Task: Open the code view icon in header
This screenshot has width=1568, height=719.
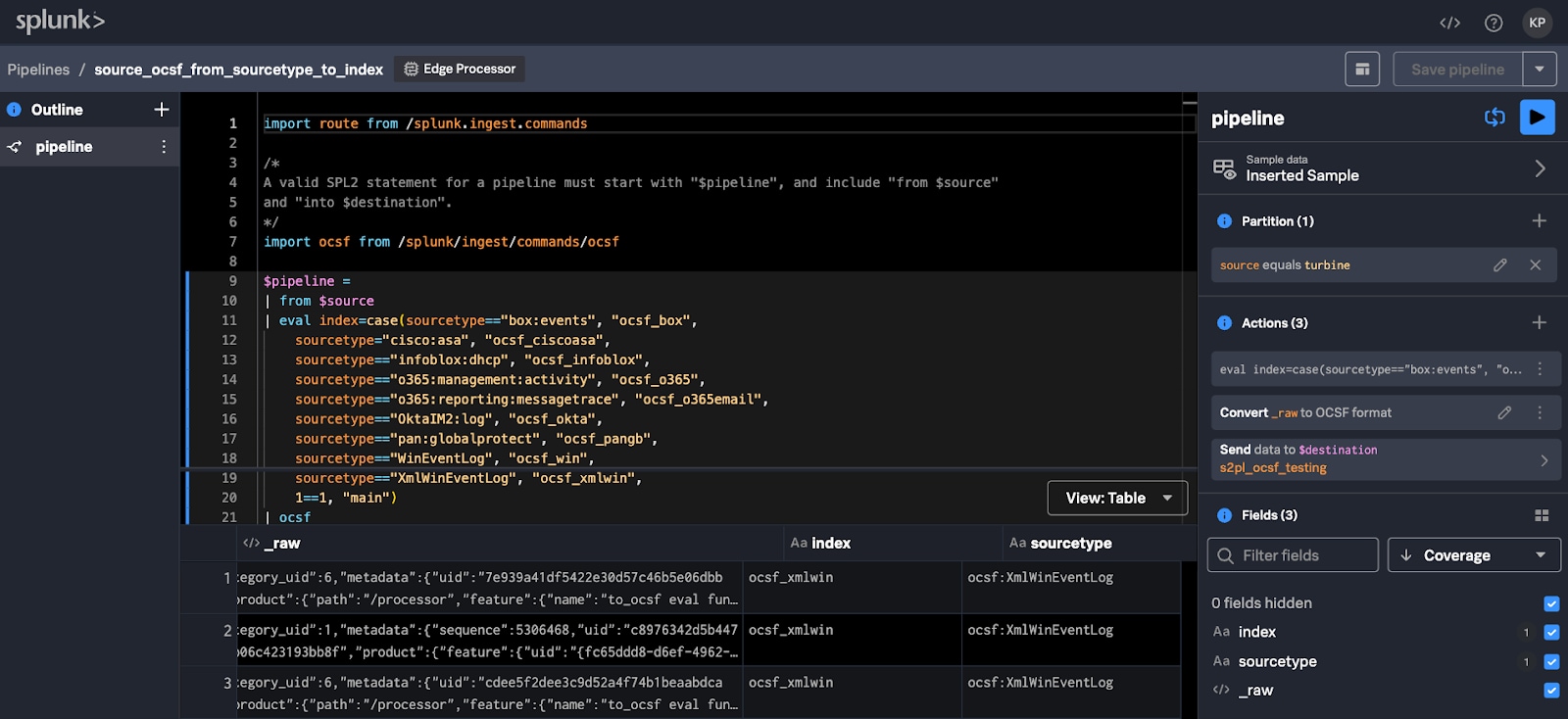Action: (x=1449, y=23)
